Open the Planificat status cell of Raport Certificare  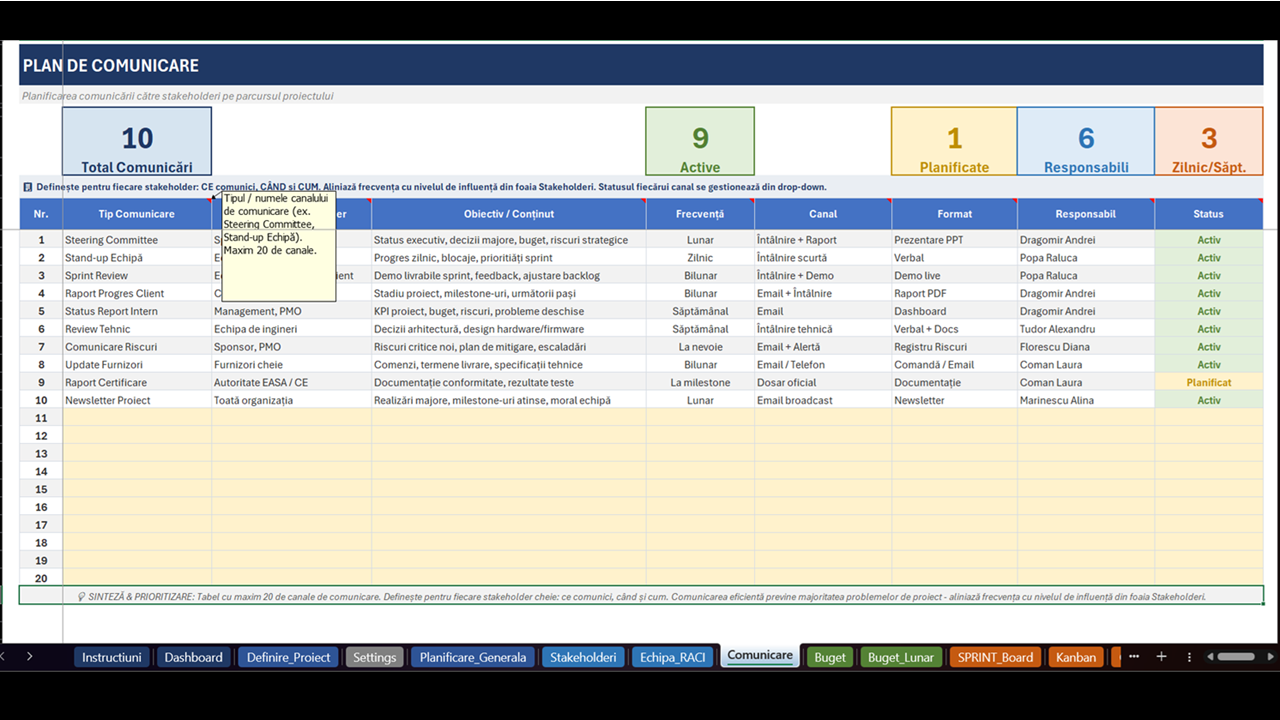point(1209,383)
